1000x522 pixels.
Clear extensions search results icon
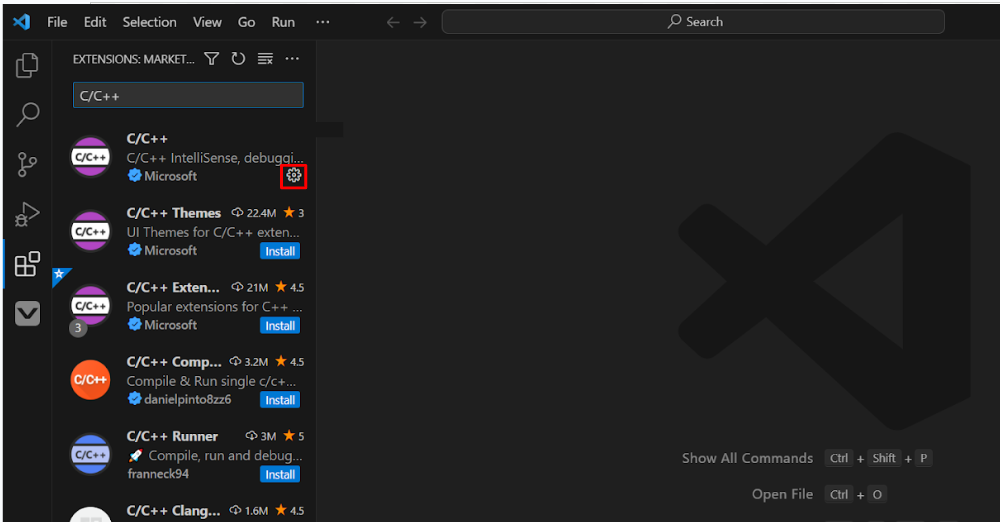point(265,59)
